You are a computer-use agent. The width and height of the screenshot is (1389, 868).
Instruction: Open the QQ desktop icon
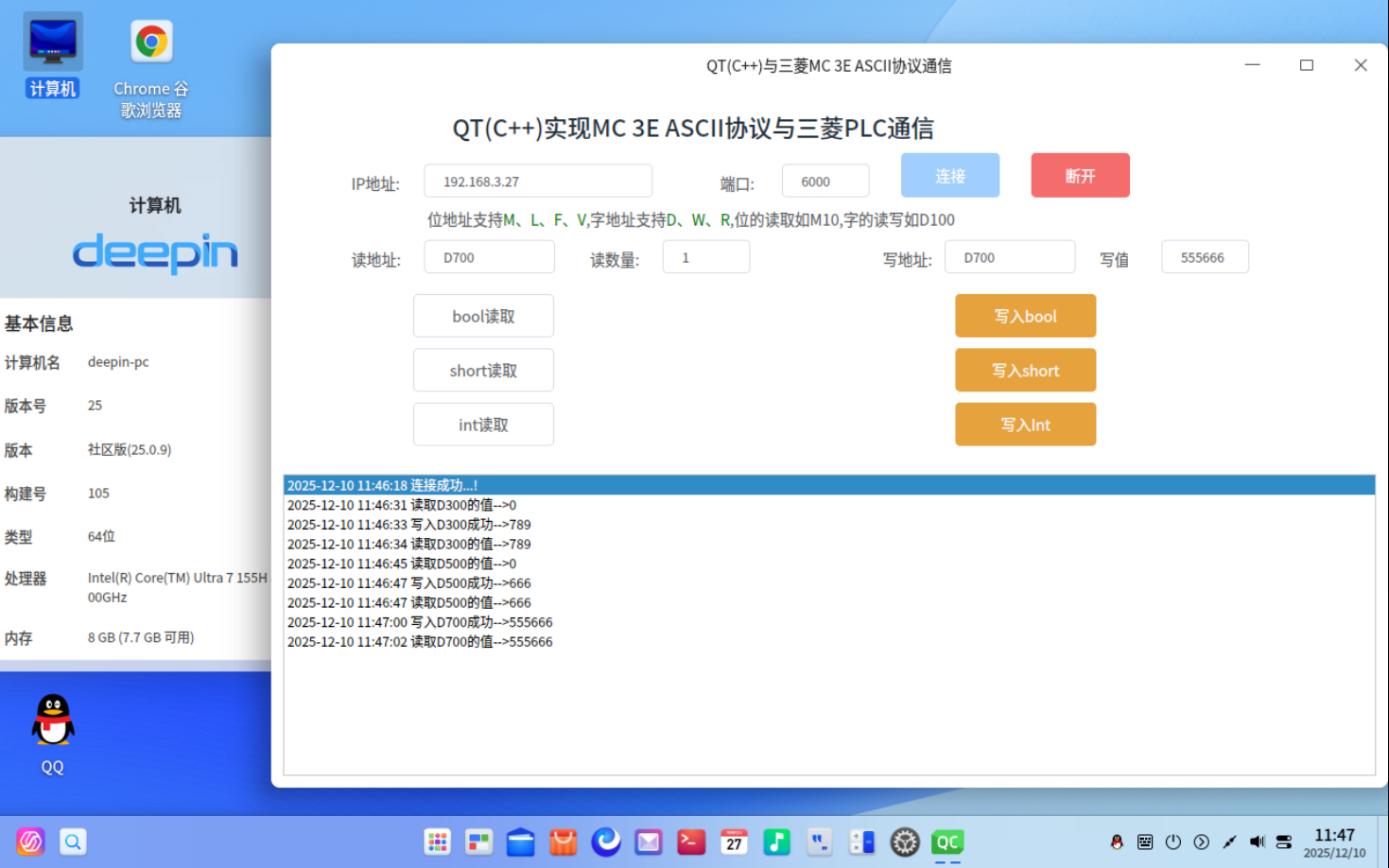click(53, 735)
